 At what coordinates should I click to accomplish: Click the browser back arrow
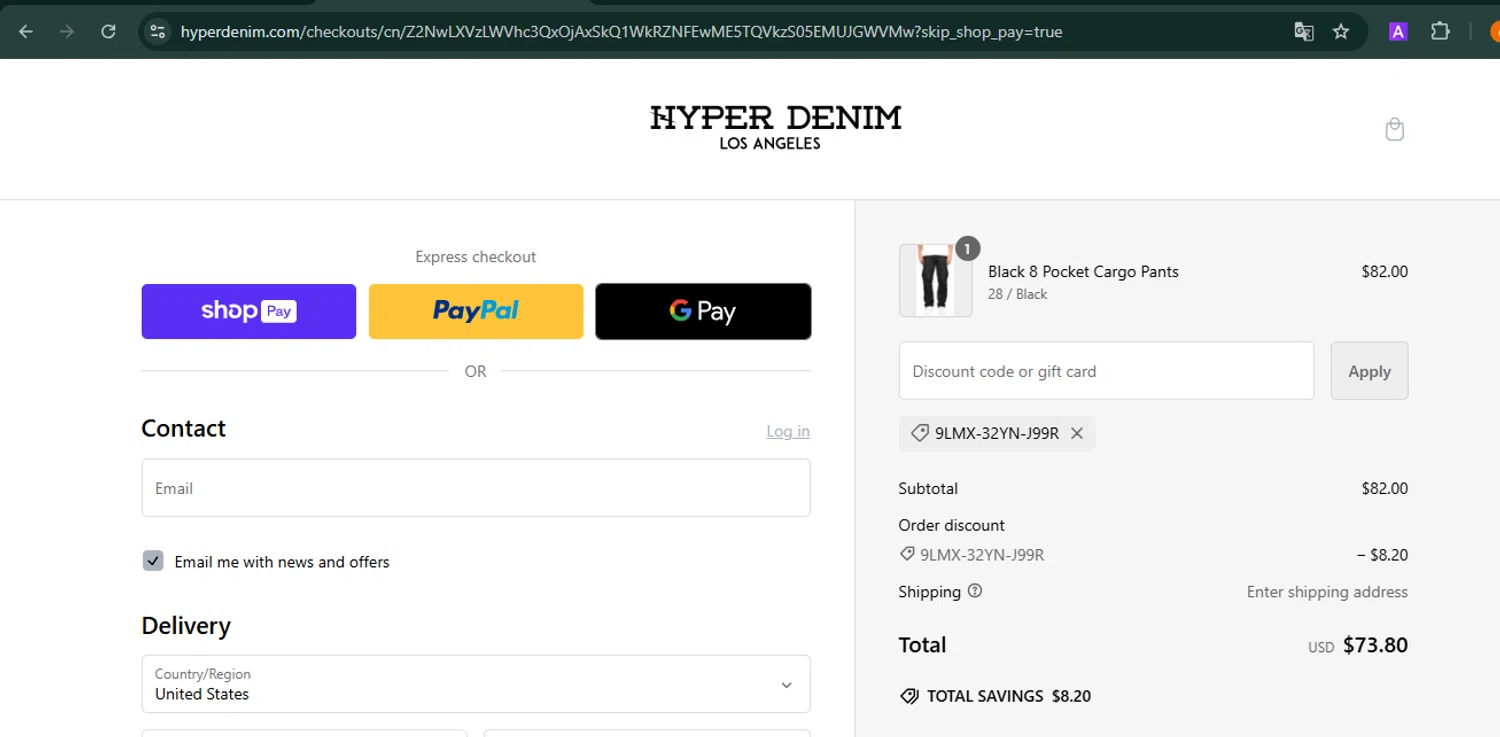pos(26,32)
